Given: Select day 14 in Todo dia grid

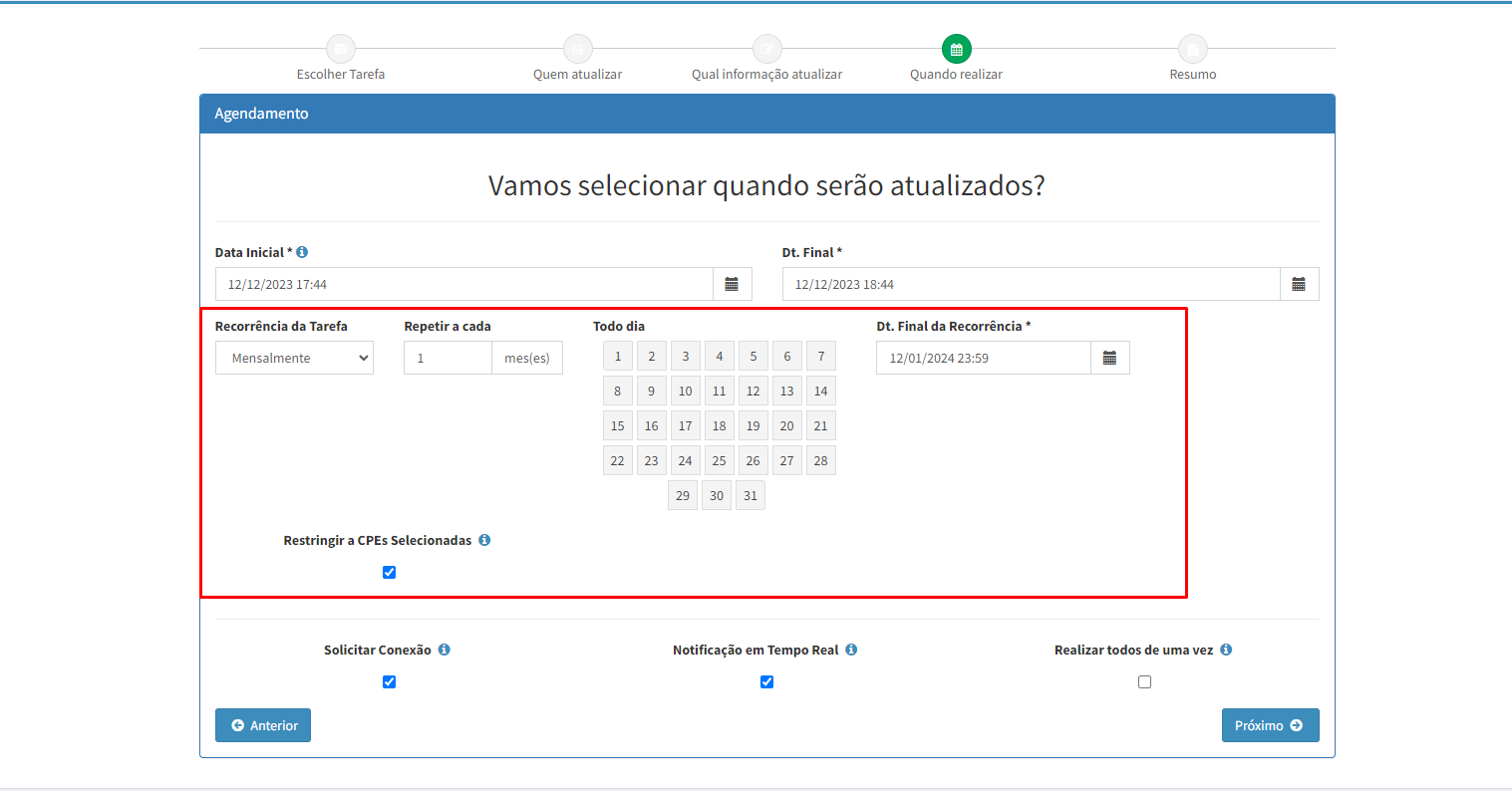Looking at the screenshot, I should point(821,391).
